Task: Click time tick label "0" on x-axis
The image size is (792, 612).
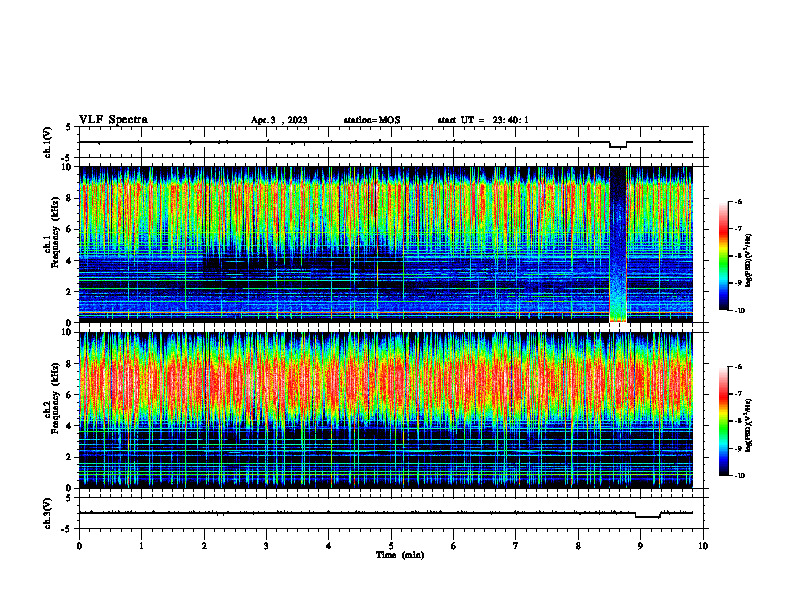Action: tap(79, 546)
